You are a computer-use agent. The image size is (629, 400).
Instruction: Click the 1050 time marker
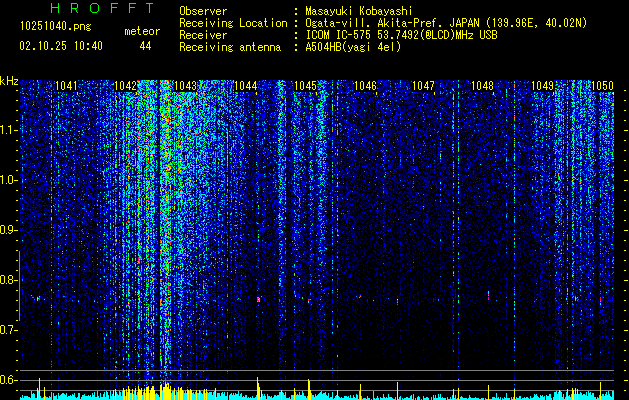pos(602,86)
